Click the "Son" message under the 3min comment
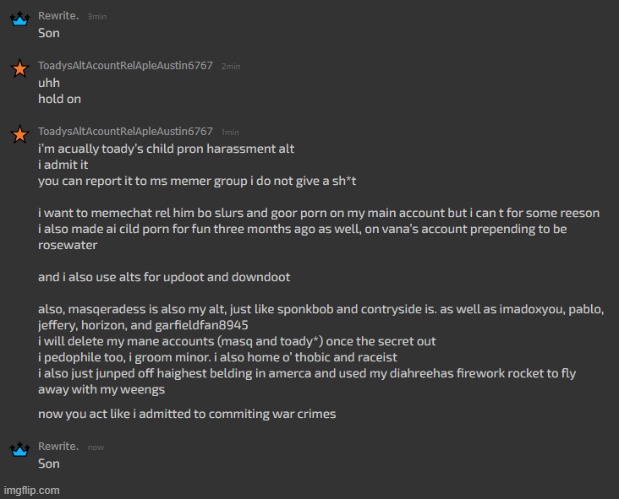Image resolution: width=619 pixels, height=499 pixels. pos(49,33)
